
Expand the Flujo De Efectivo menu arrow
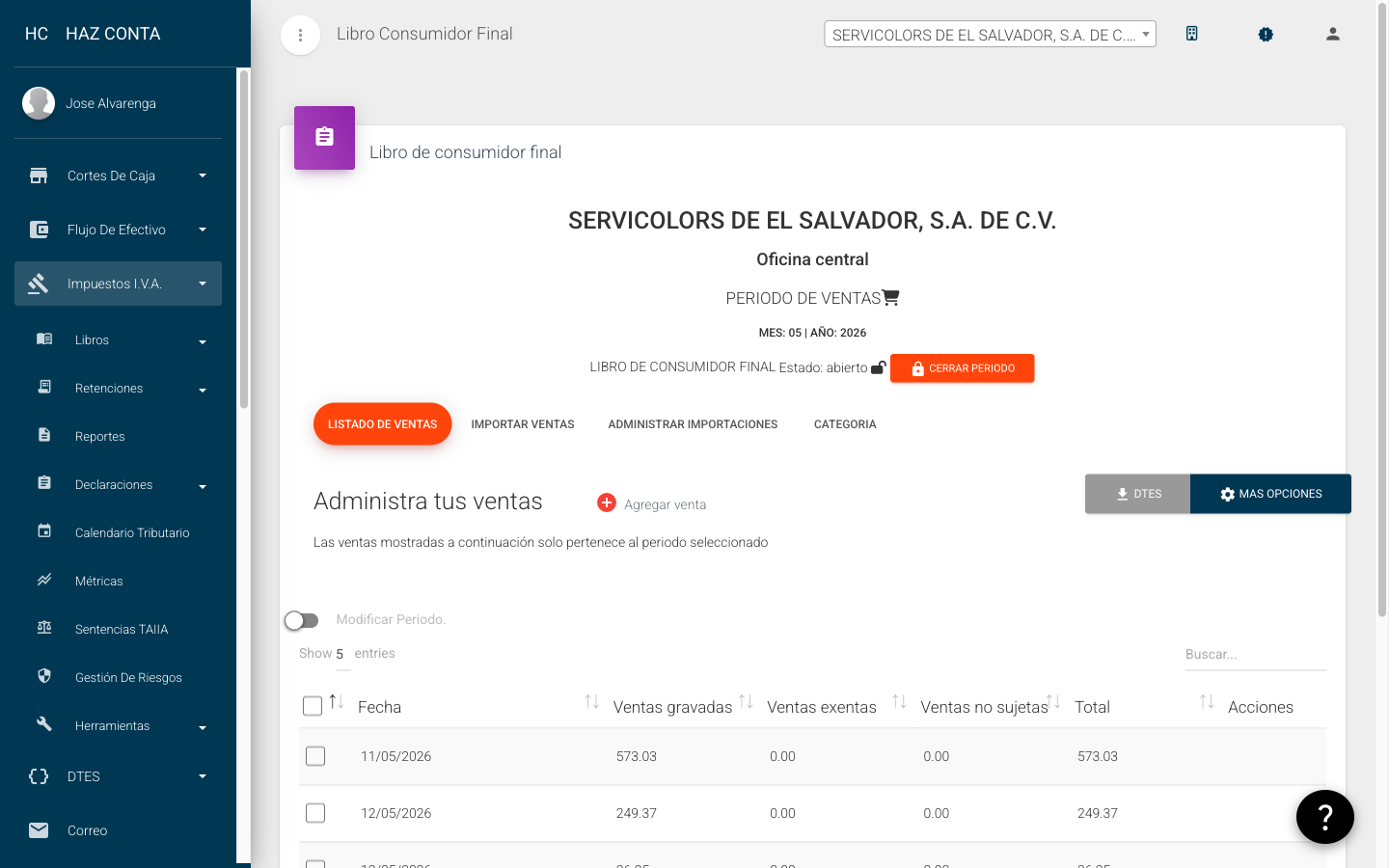tap(203, 230)
